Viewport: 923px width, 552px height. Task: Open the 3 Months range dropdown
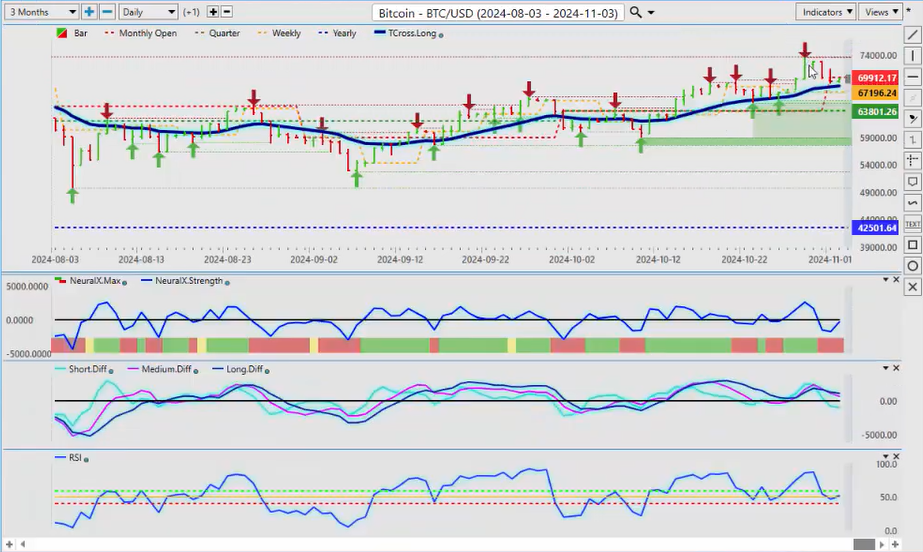point(40,12)
